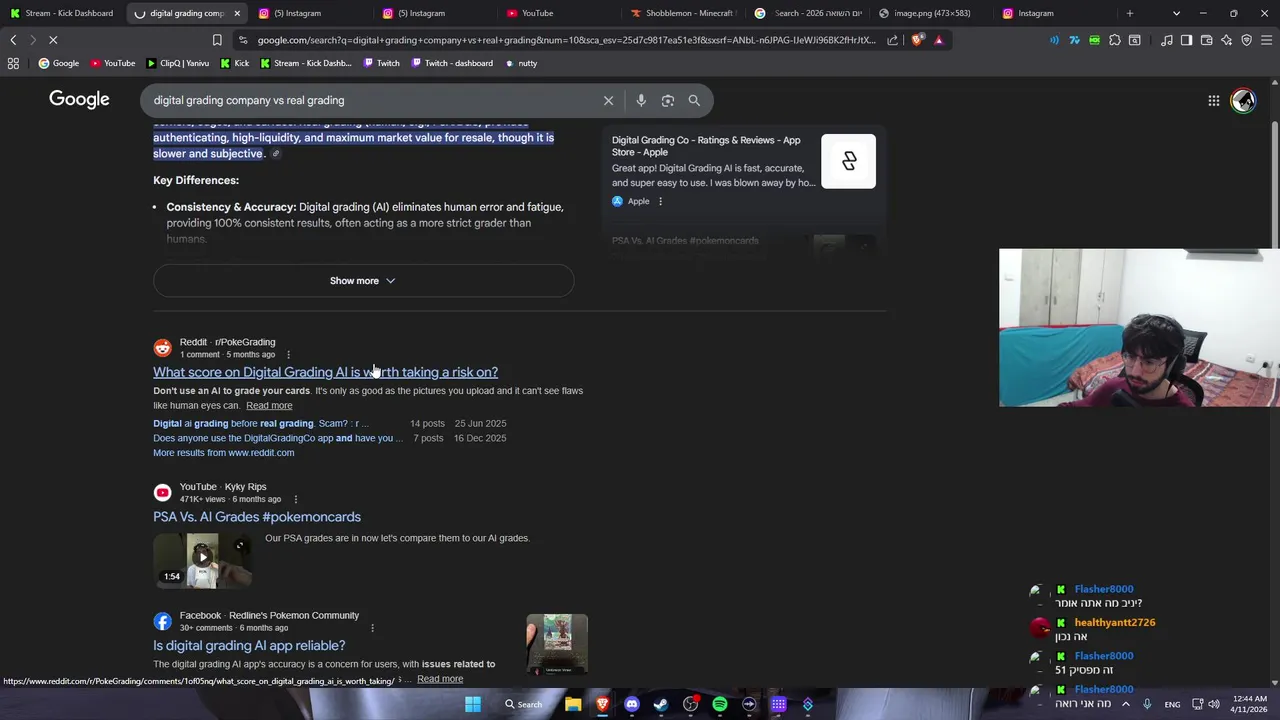The width and height of the screenshot is (1280, 720).
Task: Open 'More results from www.reddit.com' link
Action: [223, 453]
